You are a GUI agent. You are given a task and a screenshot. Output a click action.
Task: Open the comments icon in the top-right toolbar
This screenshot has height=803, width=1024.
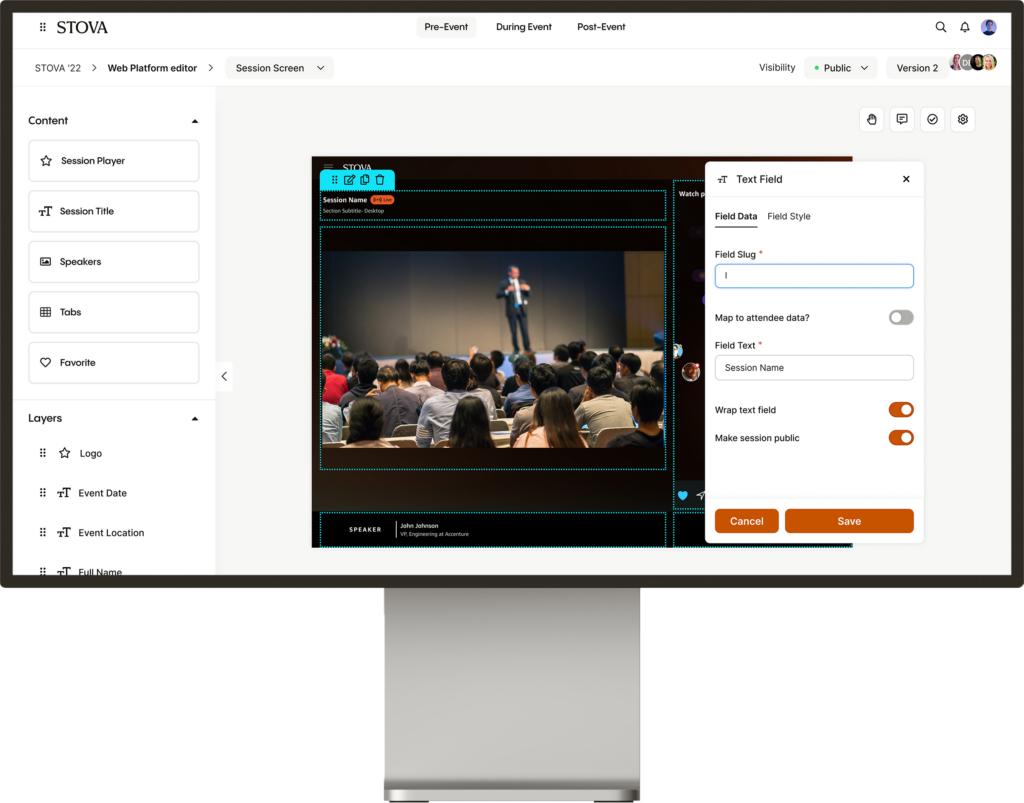pyautogui.click(x=902, y=119)
